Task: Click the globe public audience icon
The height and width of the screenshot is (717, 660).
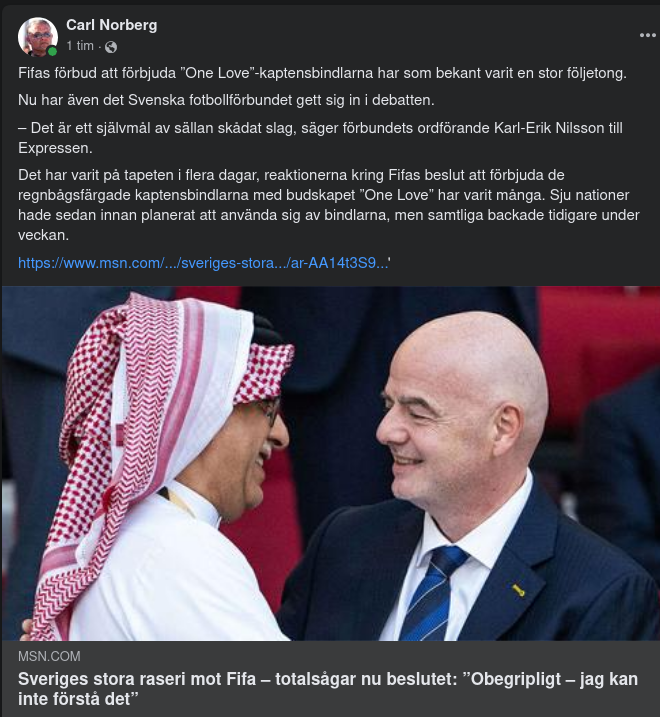Action: 111,47
